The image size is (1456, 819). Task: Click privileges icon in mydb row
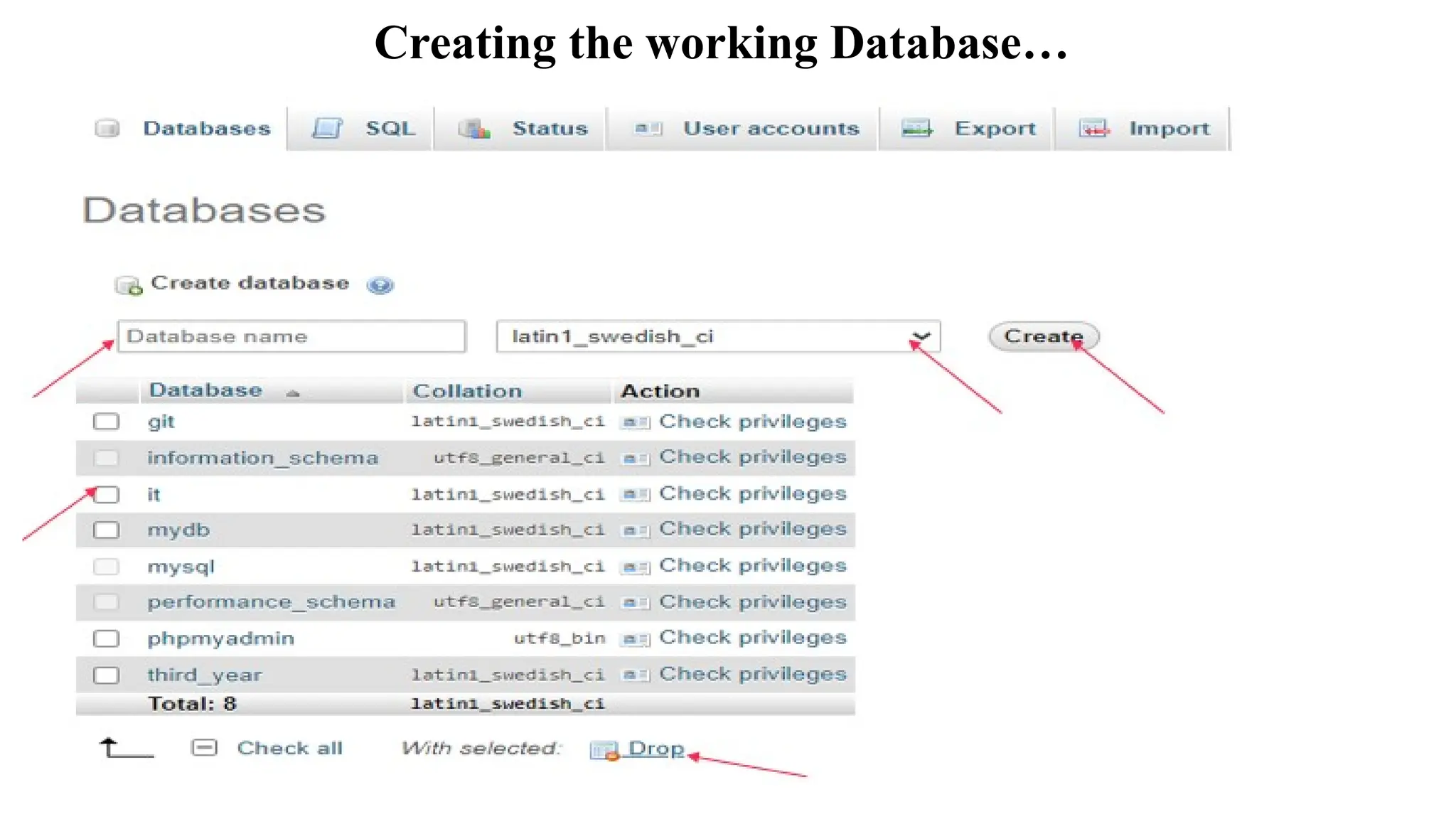635,530
